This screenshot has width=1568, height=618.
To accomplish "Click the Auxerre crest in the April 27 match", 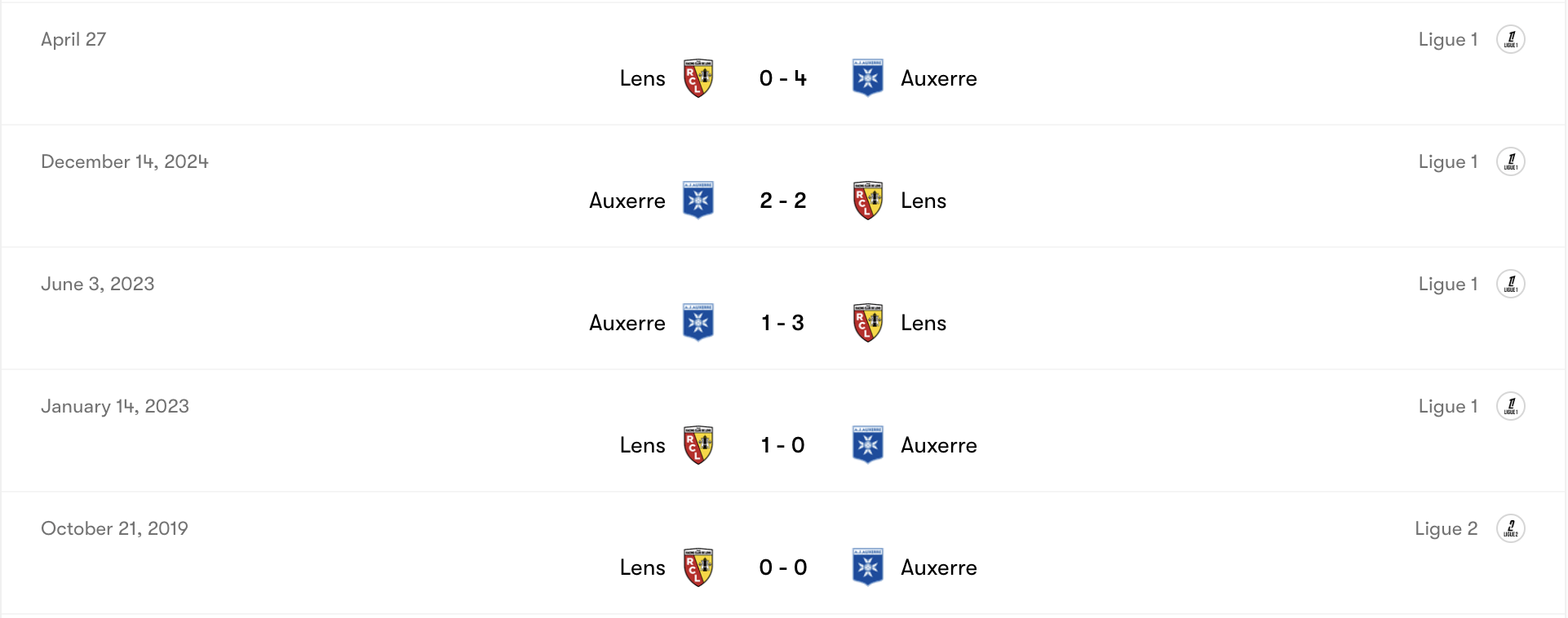I will pos(867,78).
